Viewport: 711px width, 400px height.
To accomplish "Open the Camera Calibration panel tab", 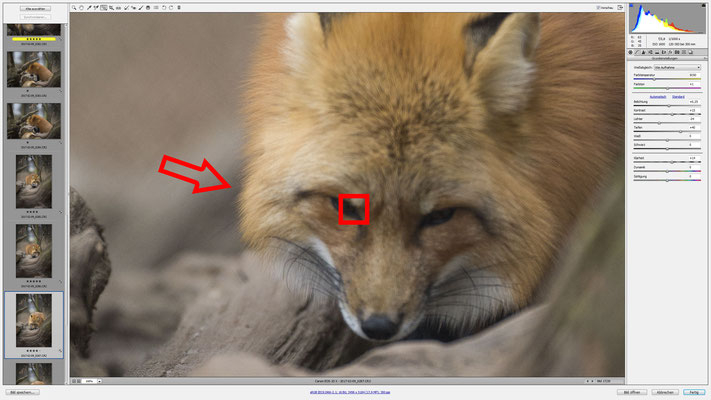I will [677, 53].
